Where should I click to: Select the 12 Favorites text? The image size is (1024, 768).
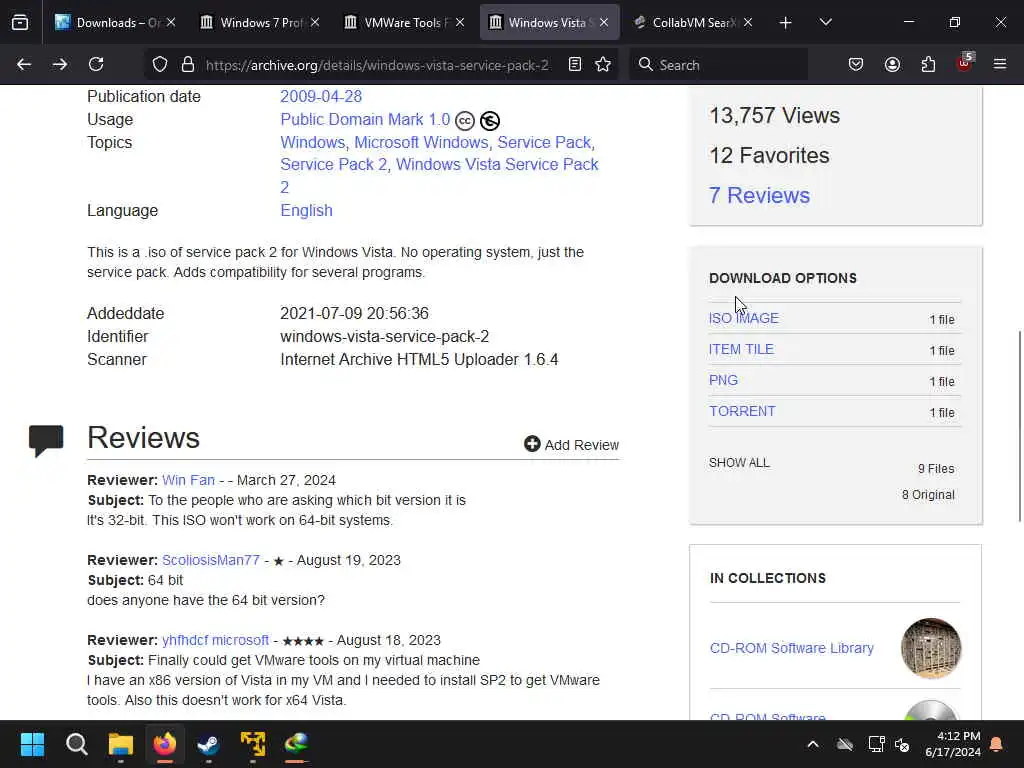(769, 155)
